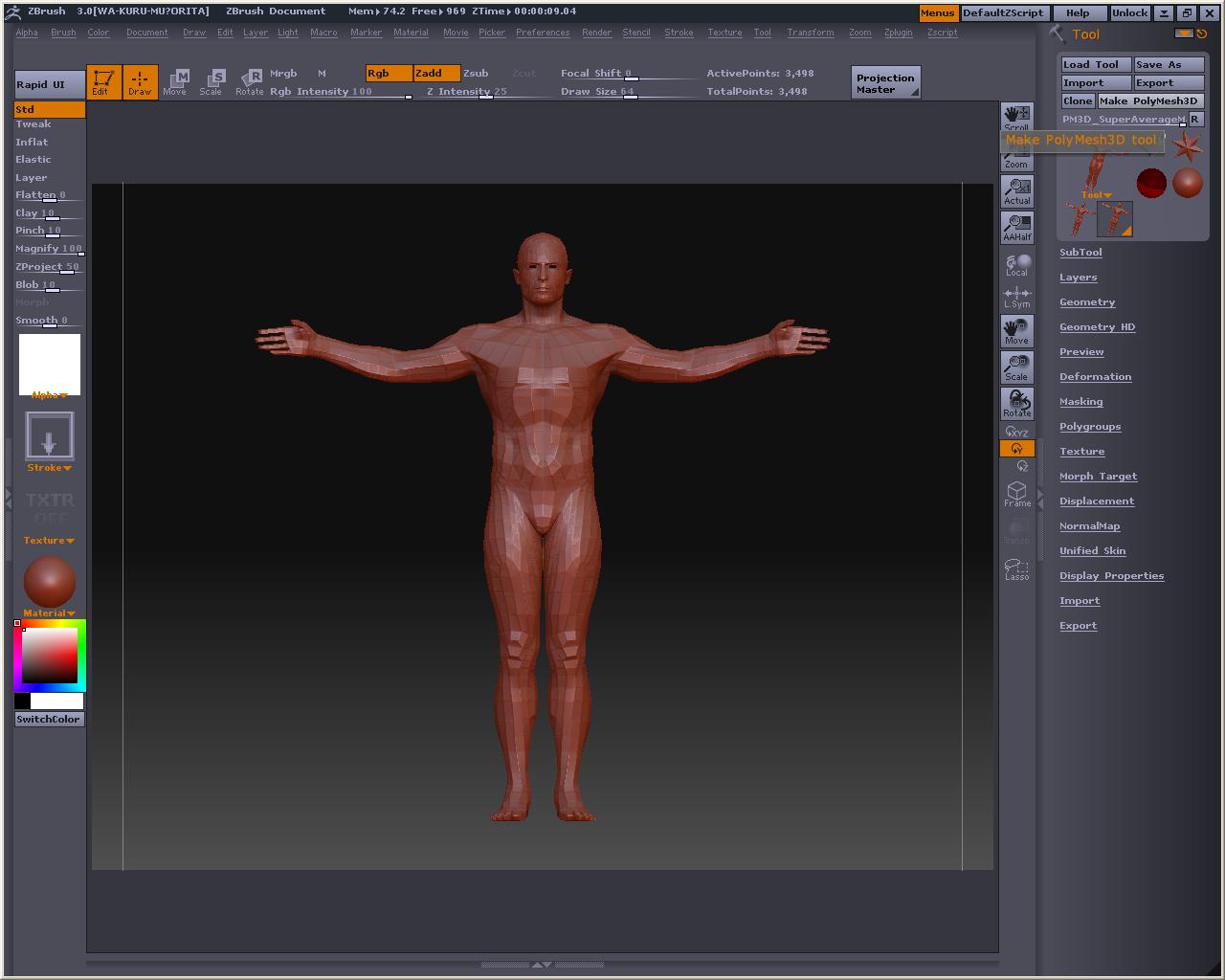The image size is (1225, 980).
Task: Toggle the Mrgb switch
Action: (283, 73)
